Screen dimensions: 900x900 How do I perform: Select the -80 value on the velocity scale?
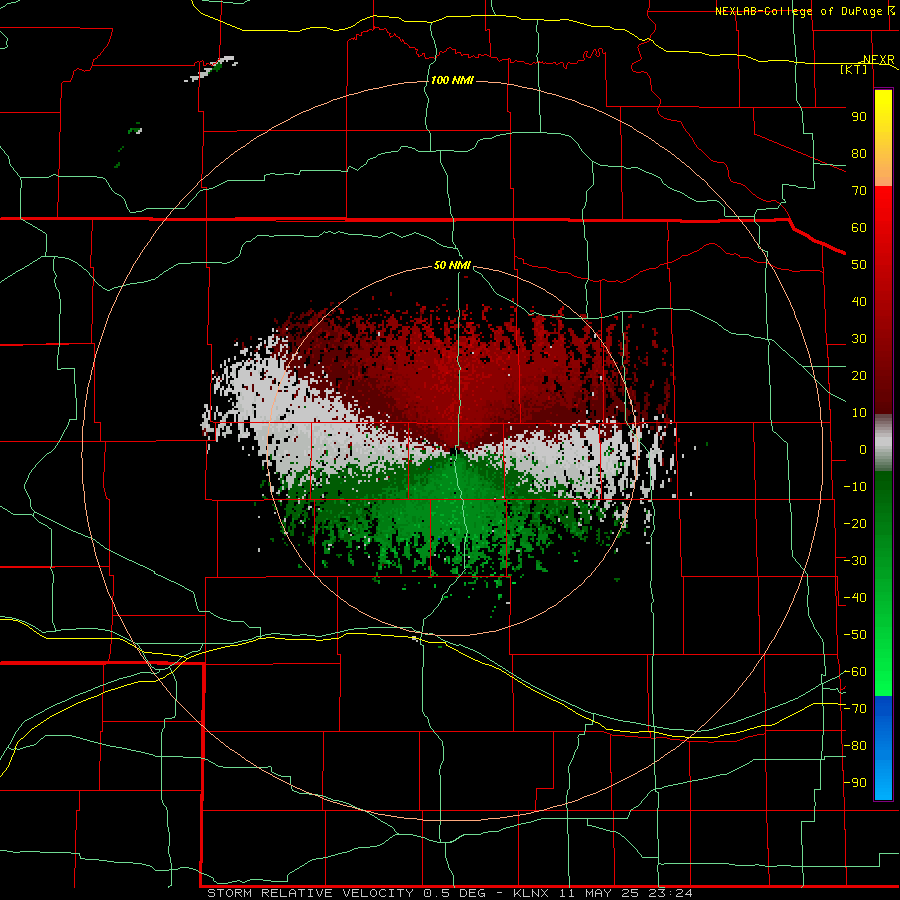coord(855,746)
